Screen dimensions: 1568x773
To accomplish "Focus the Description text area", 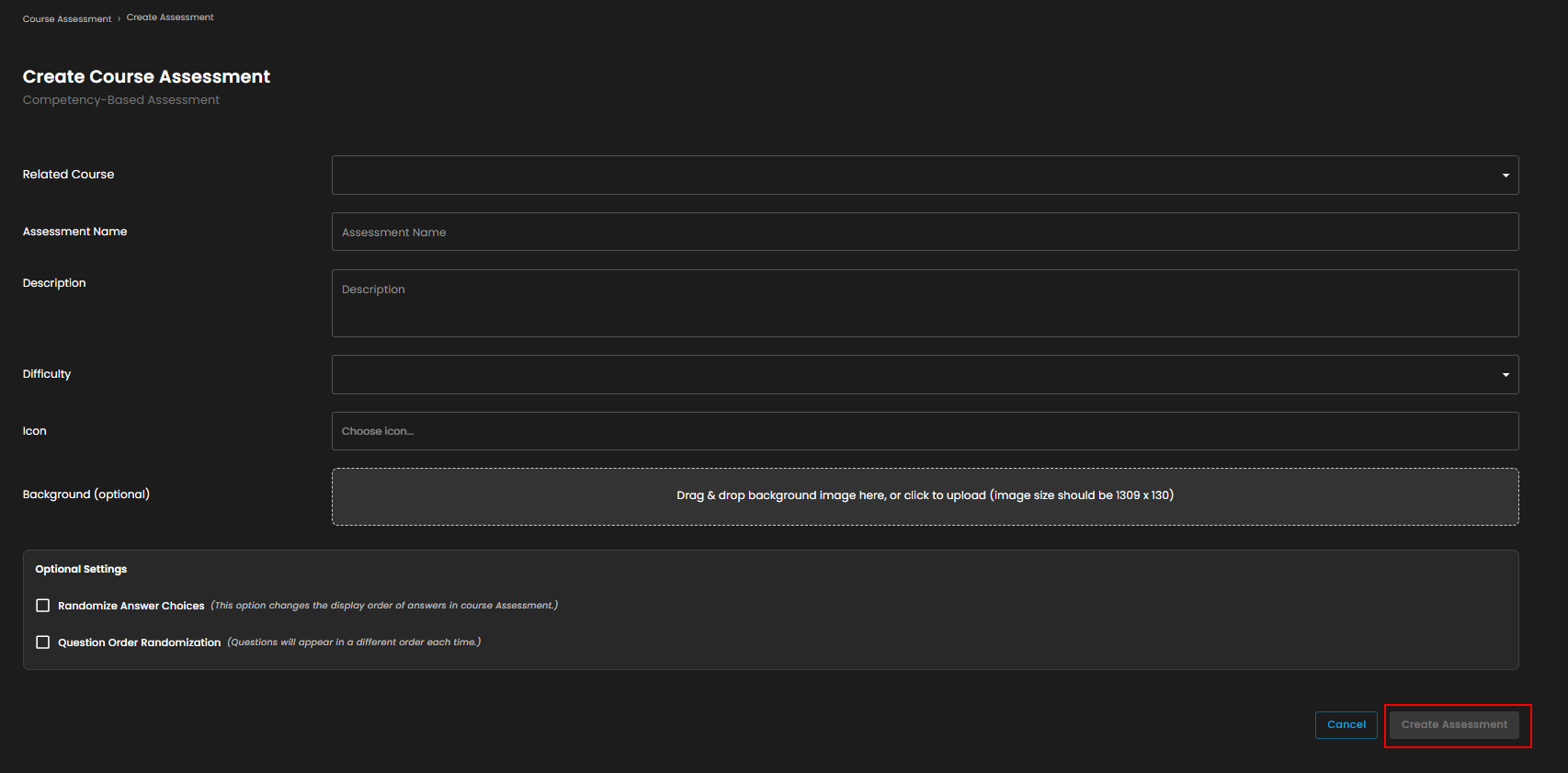I will point(924,302).
